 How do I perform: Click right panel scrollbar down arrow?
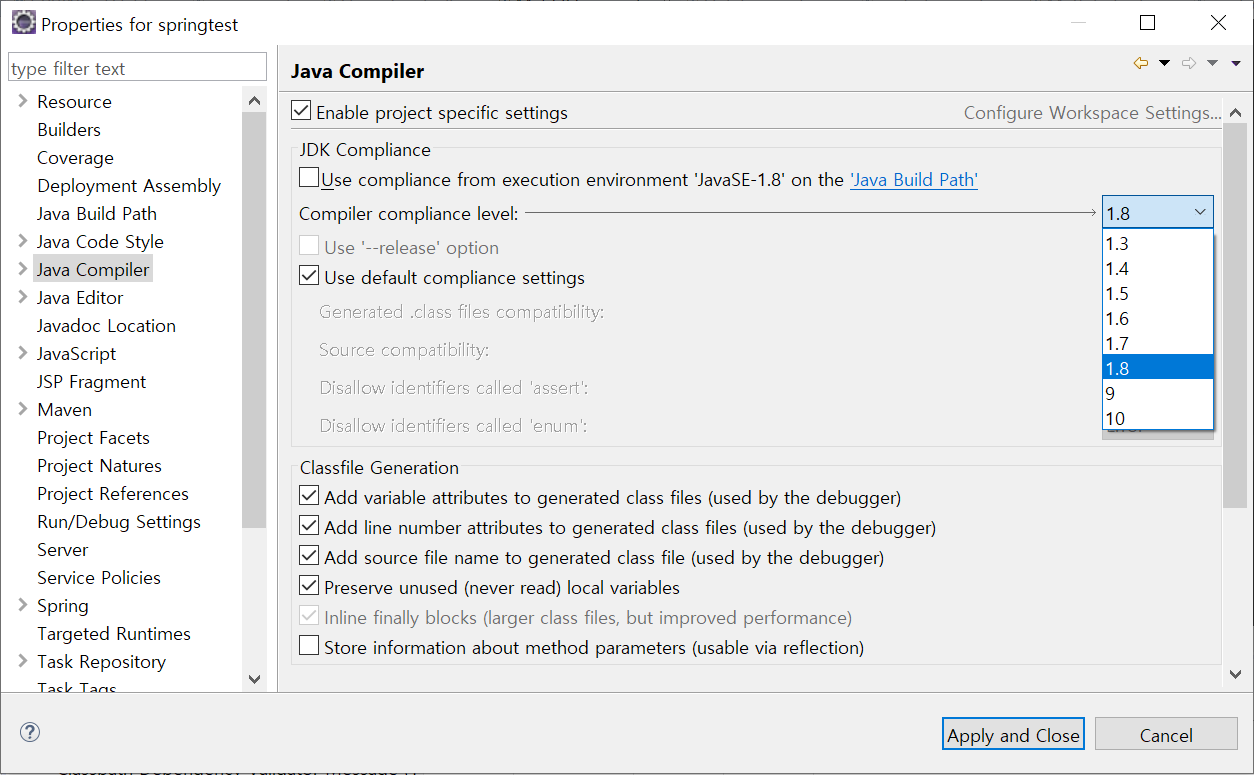click(1235, 675)
